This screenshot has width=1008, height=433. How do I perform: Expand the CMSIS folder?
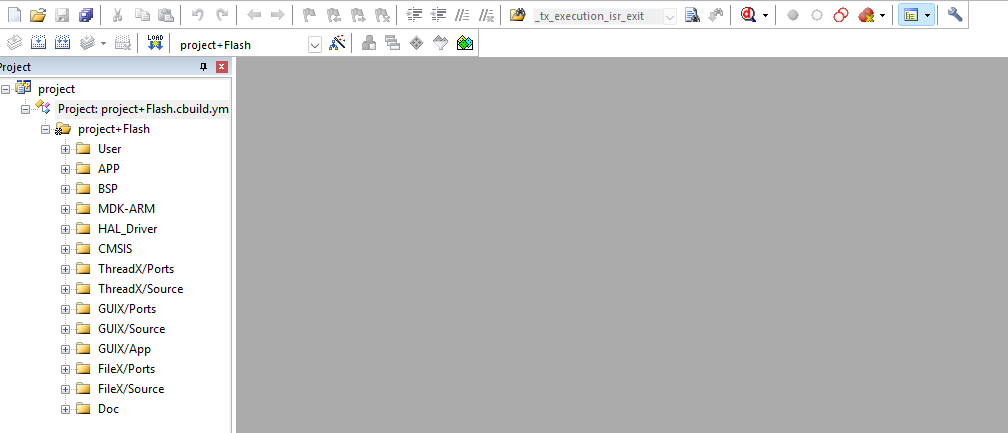point(66,249)
